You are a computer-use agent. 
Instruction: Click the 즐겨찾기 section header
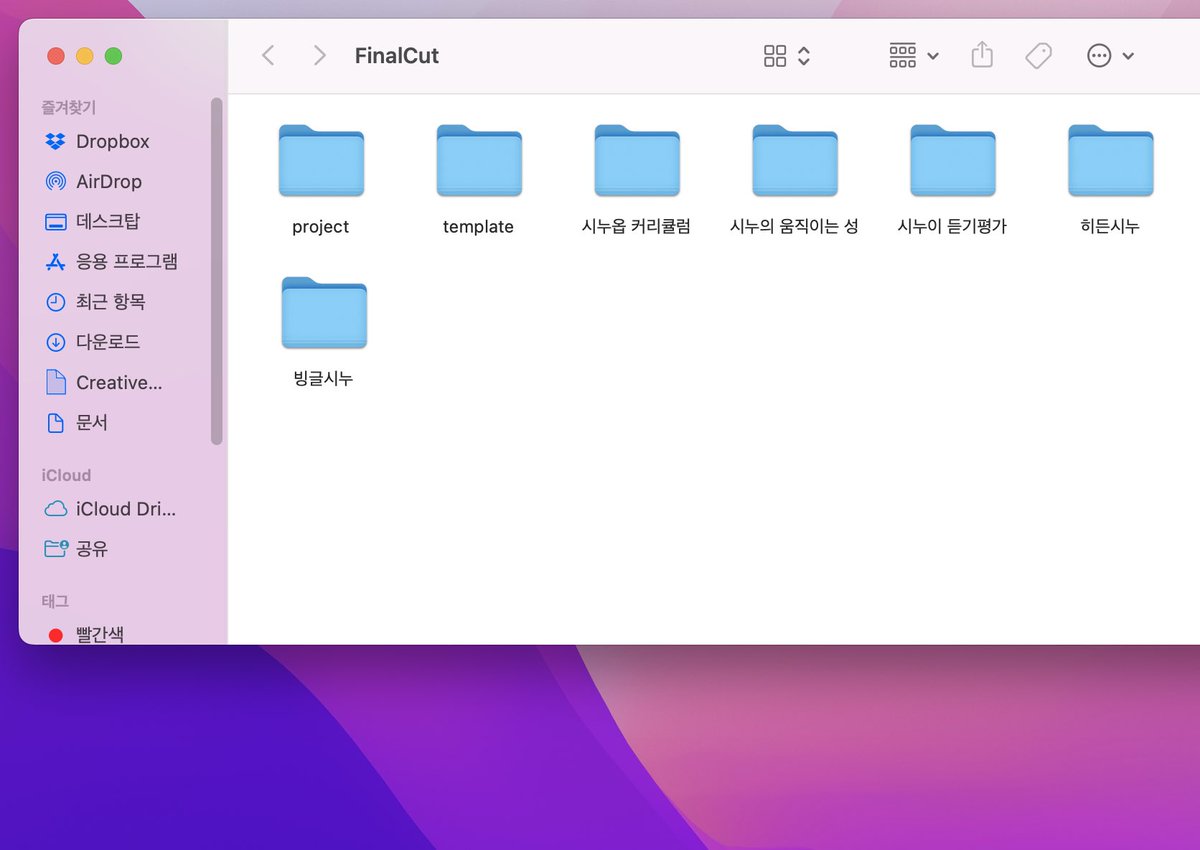tap(69, 107)
